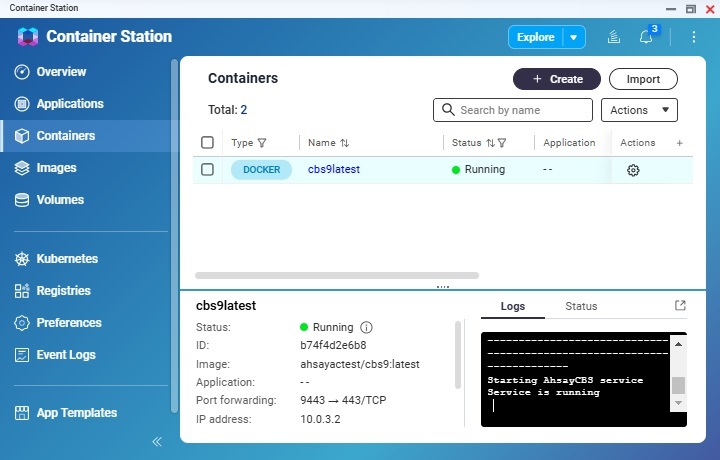The image size is (720, 460).
Task: Click the background tasks stack icon
Action: [614, 37]
